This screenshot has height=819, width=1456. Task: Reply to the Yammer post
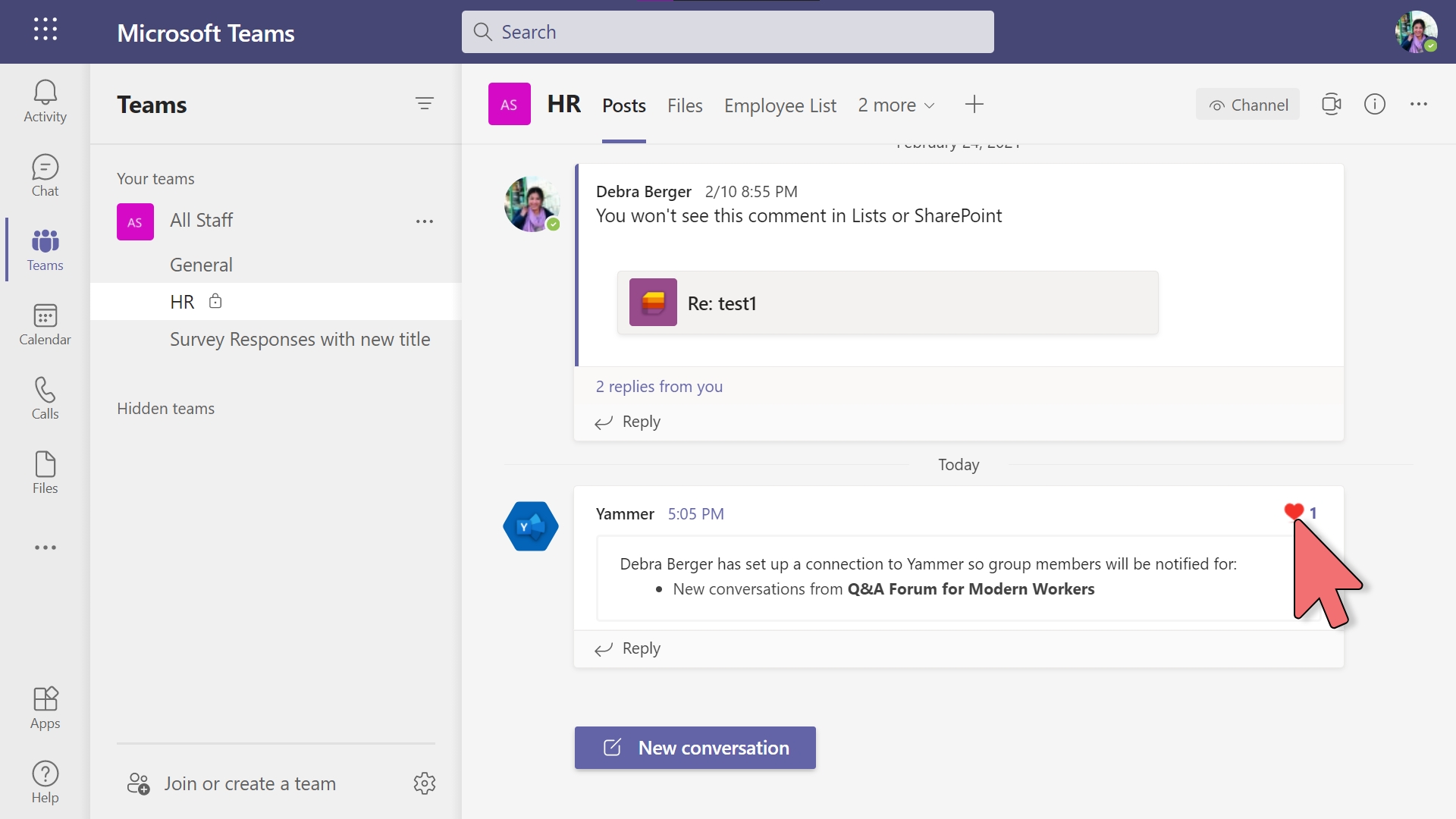coord(628,648)
